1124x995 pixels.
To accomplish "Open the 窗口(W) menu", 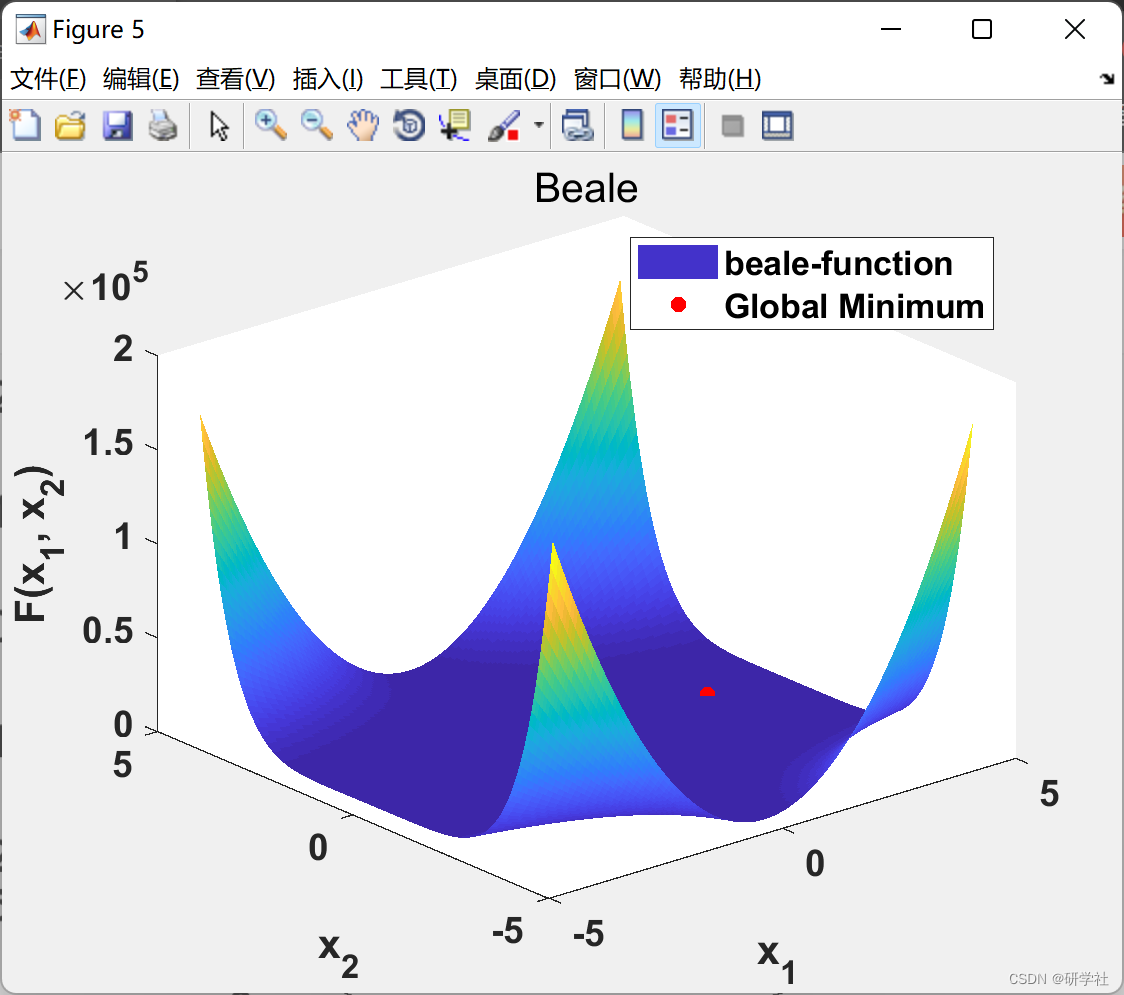I will 617,79.
